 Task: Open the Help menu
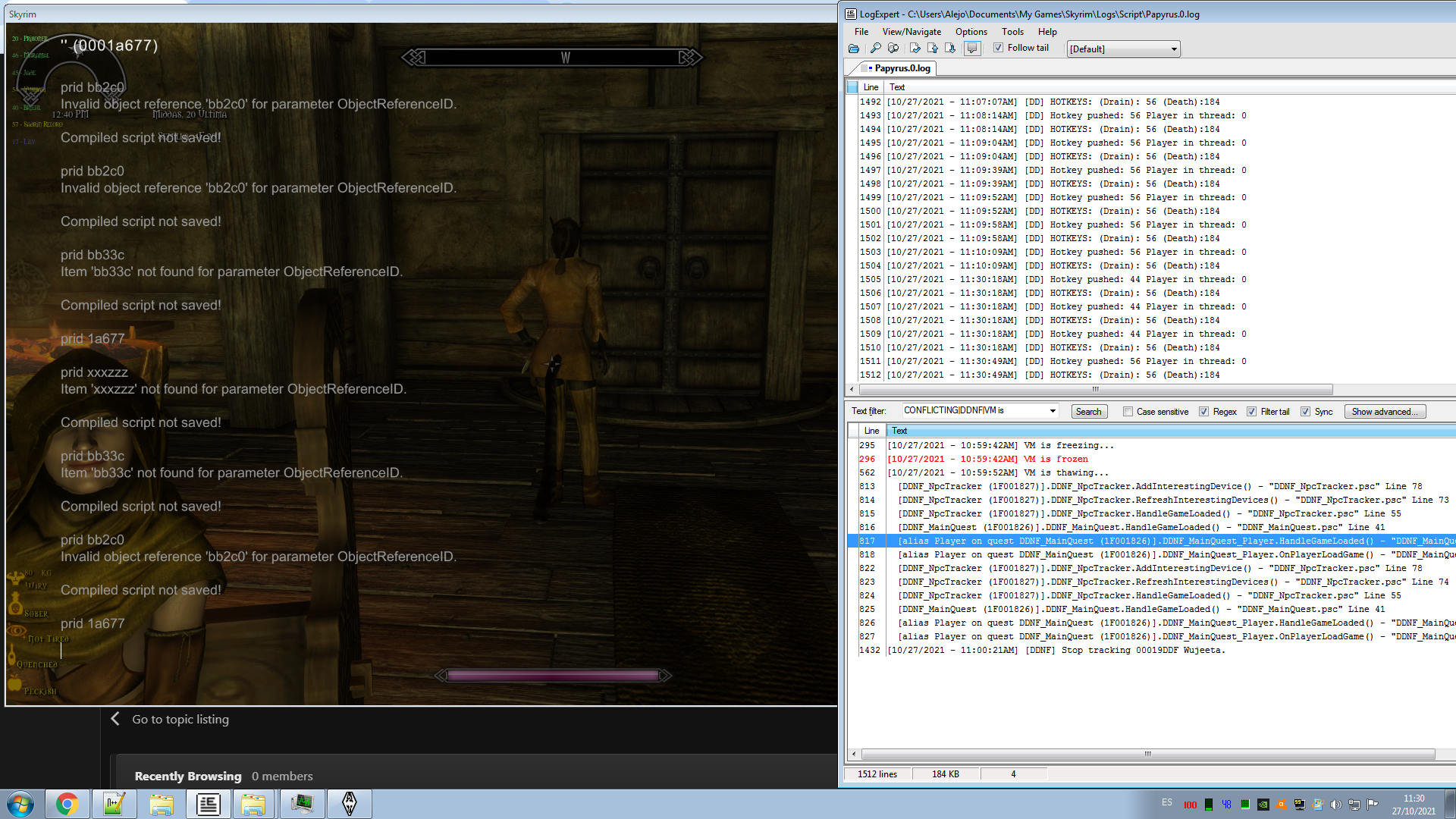tap(1047, 32)
